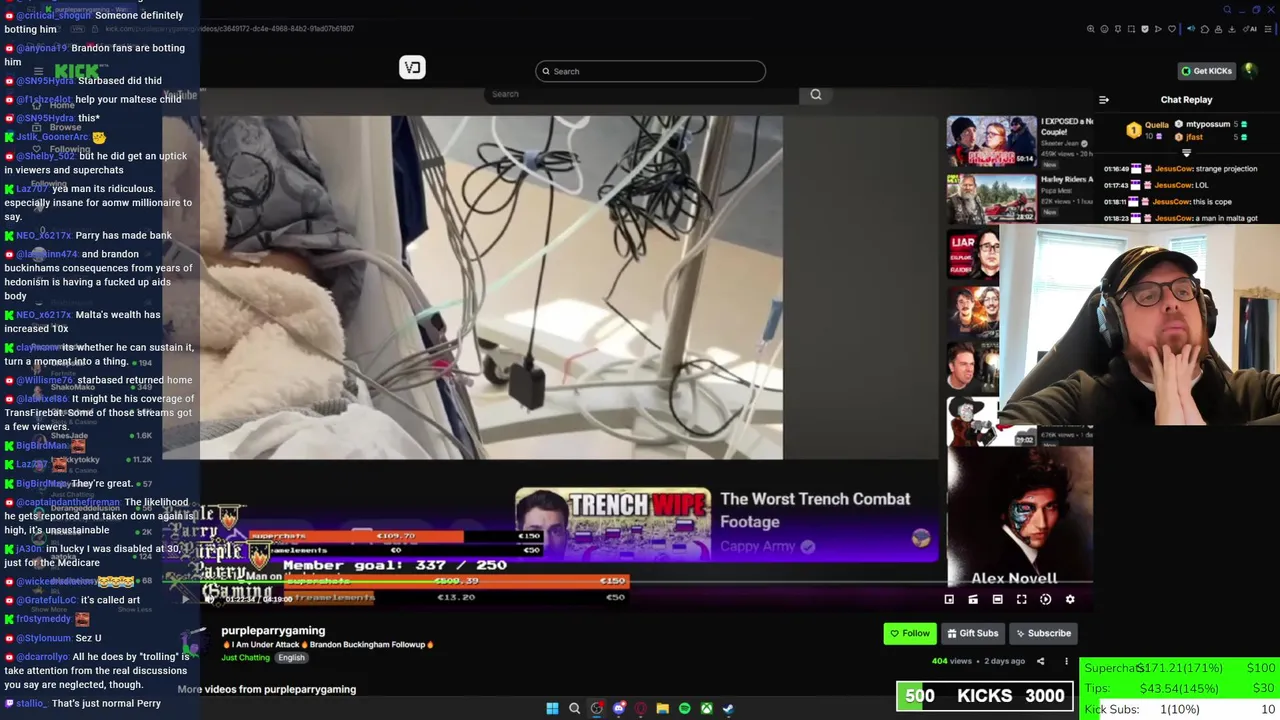
Task: Click the Get KICKs button
Action: (x=1206, y=71)
